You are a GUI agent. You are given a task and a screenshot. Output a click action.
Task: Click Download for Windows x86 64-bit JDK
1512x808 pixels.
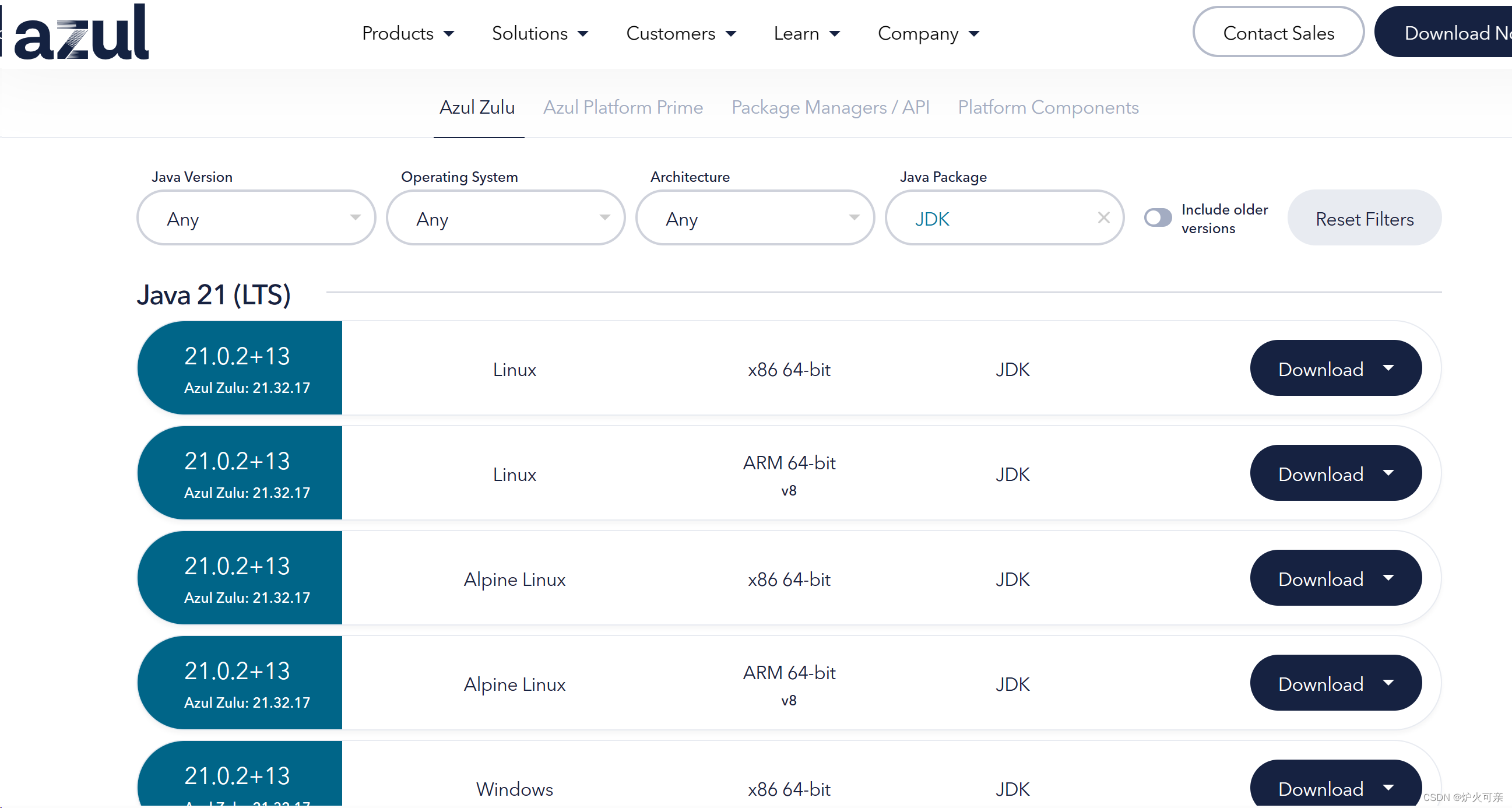[x=1320, y=788]
